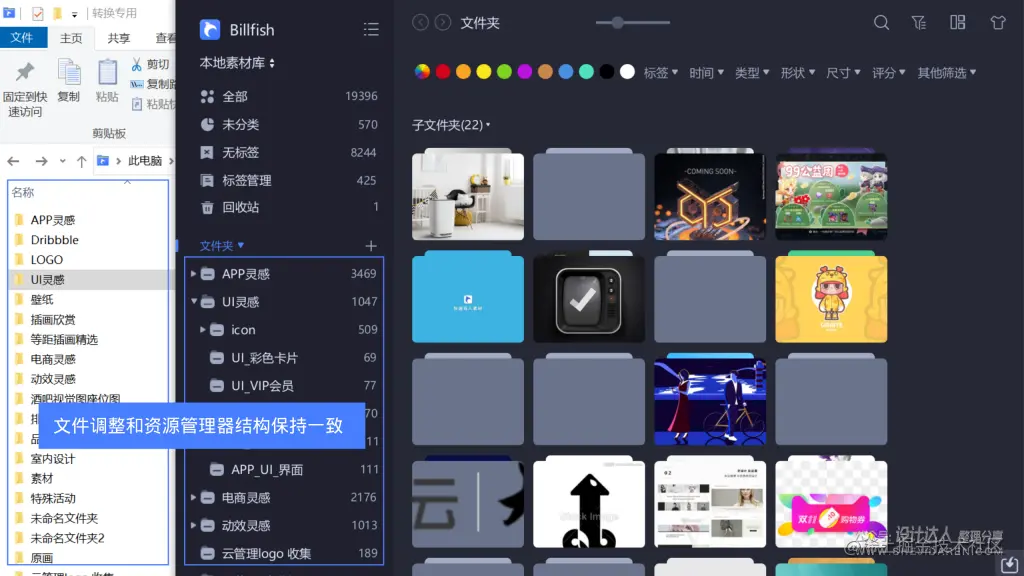
Task: Filter by yellow color swatch
Action: [x=484, y=72]
